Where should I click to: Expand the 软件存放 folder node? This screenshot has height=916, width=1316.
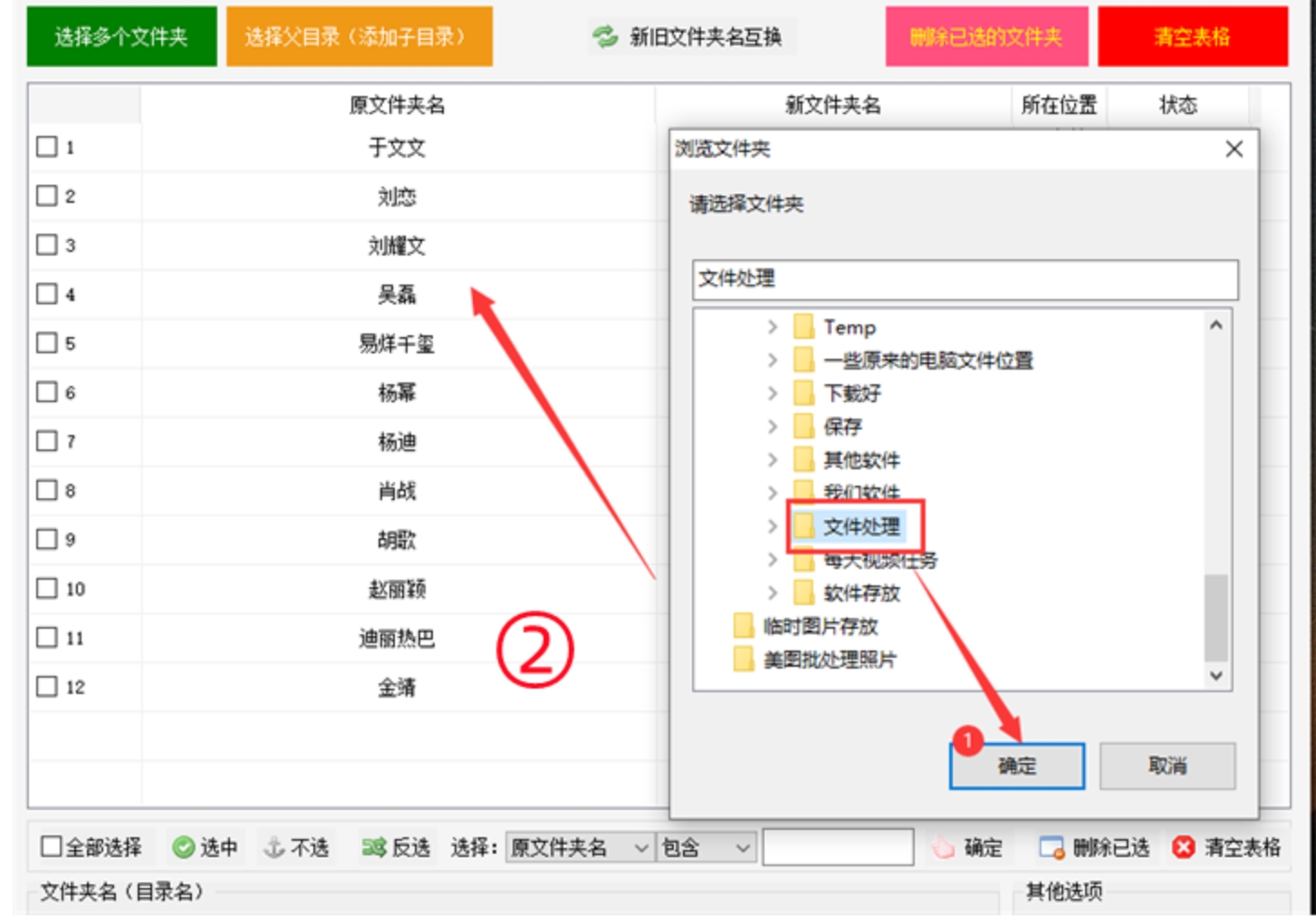click(x=773, y=593)
